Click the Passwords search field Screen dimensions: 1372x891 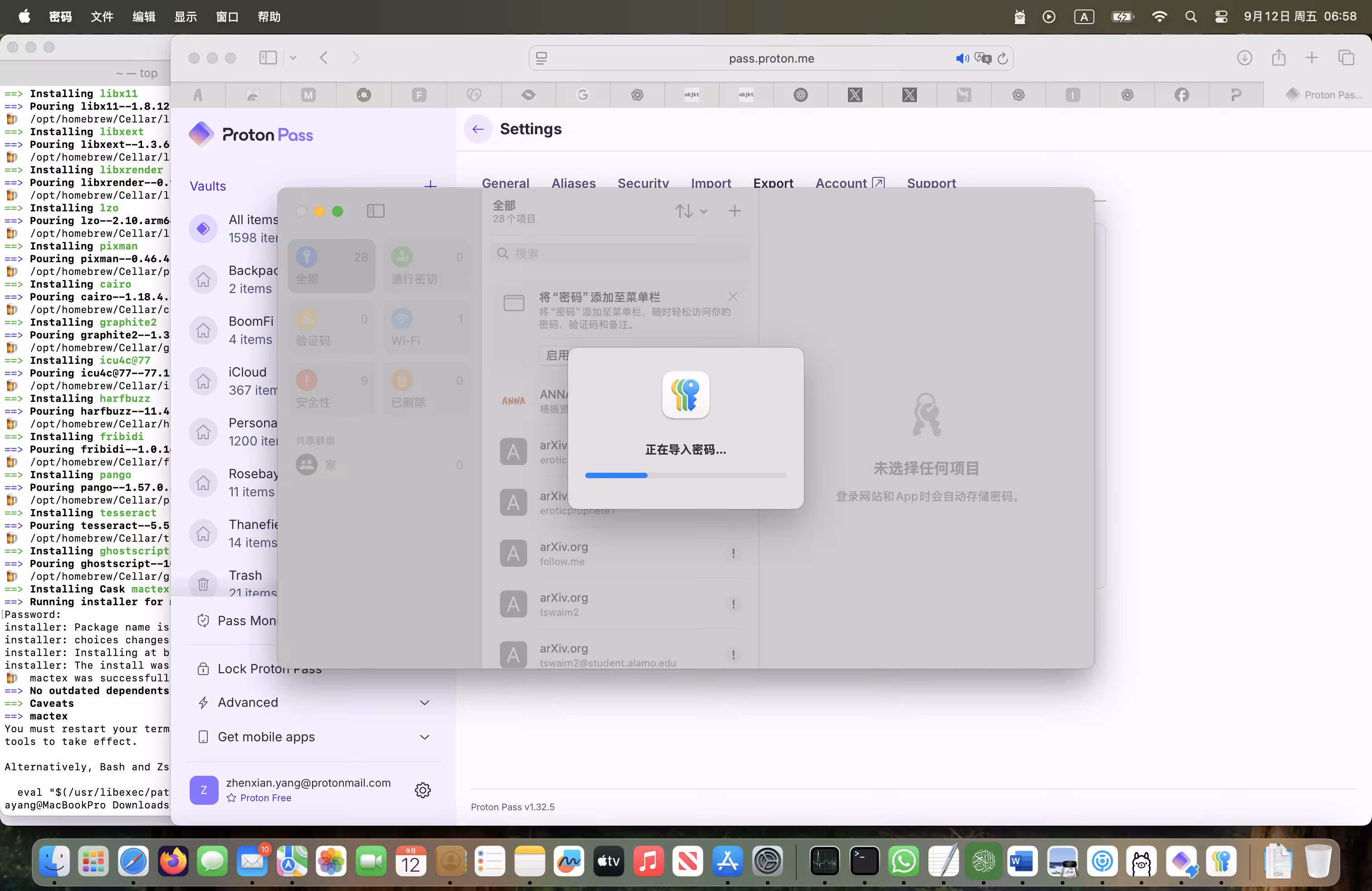point(620,254)
